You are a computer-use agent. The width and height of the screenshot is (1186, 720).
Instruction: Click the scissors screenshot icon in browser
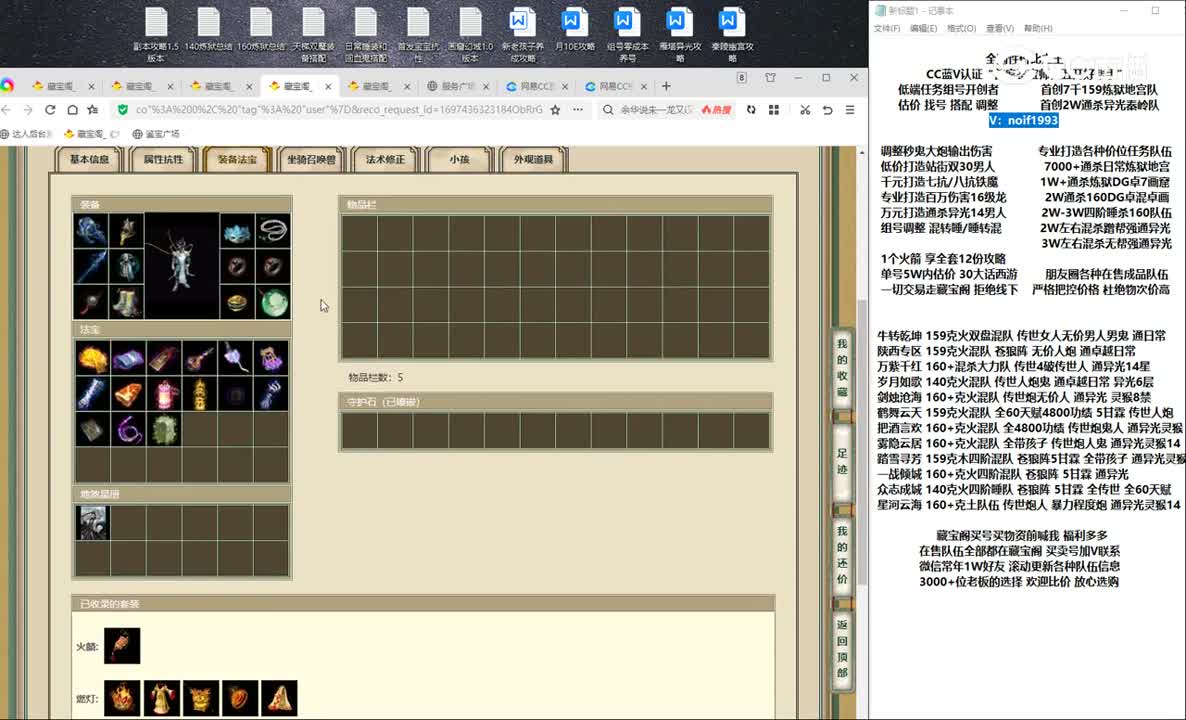point(805,110)
